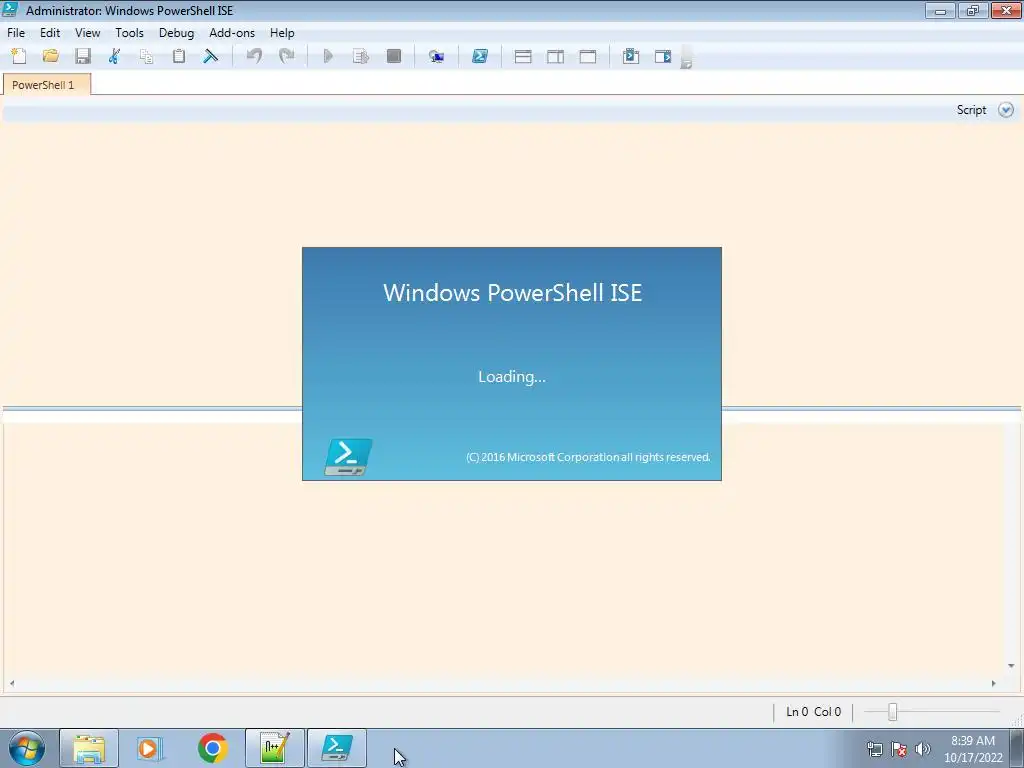
Task: Save the script with the floppy disk icon
Action: click(x=83, y=56)
